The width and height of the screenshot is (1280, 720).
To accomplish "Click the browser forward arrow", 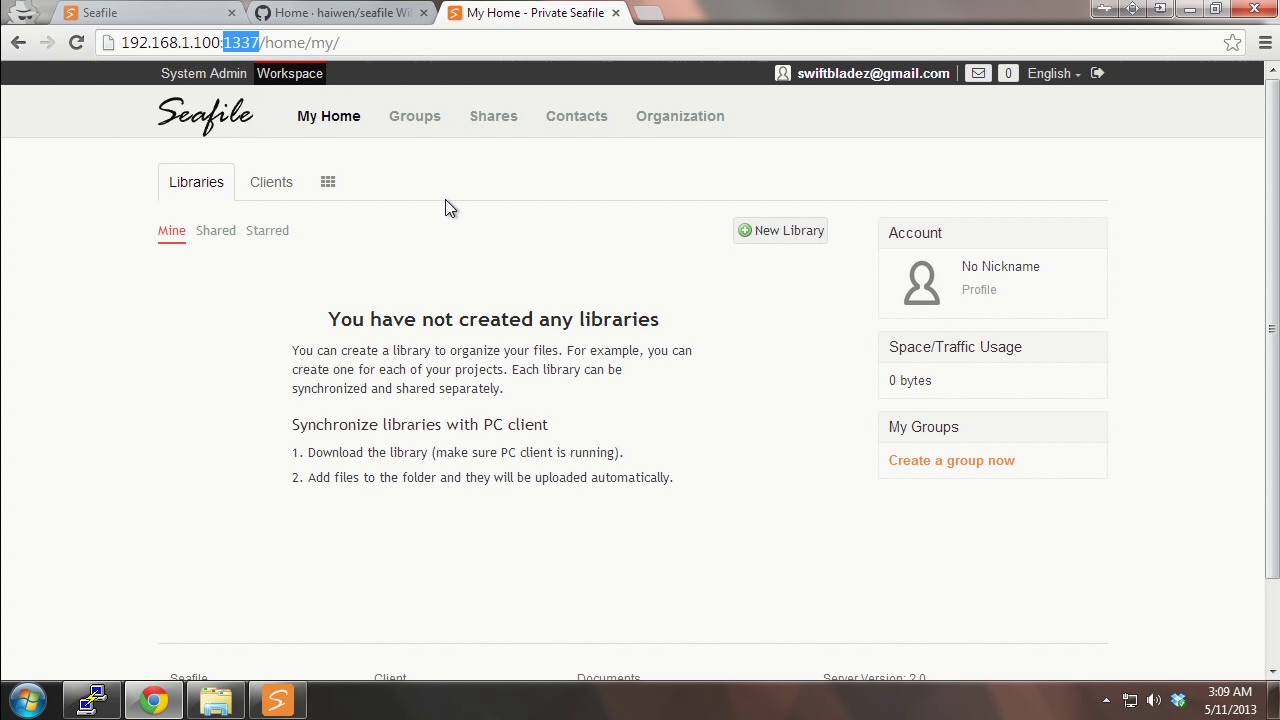I will tap(47, 42).
